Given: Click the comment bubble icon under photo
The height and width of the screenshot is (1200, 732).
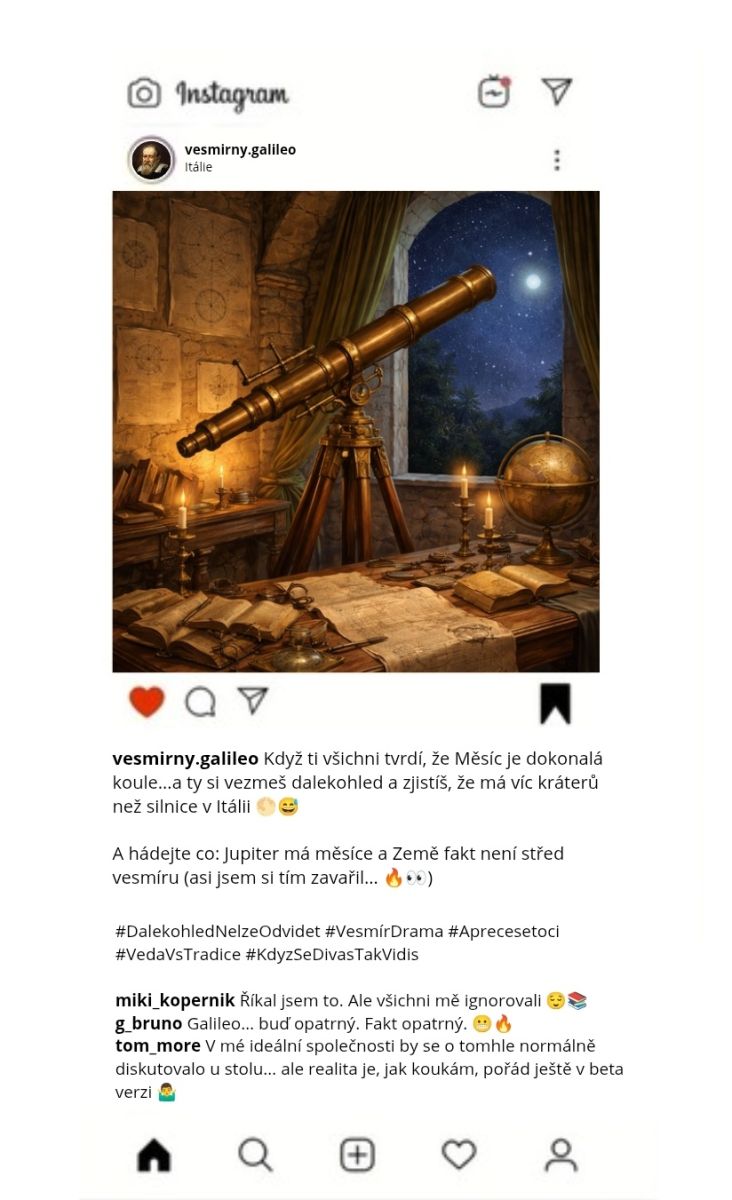Looking at the screenshot, I should tap(200, 702).
